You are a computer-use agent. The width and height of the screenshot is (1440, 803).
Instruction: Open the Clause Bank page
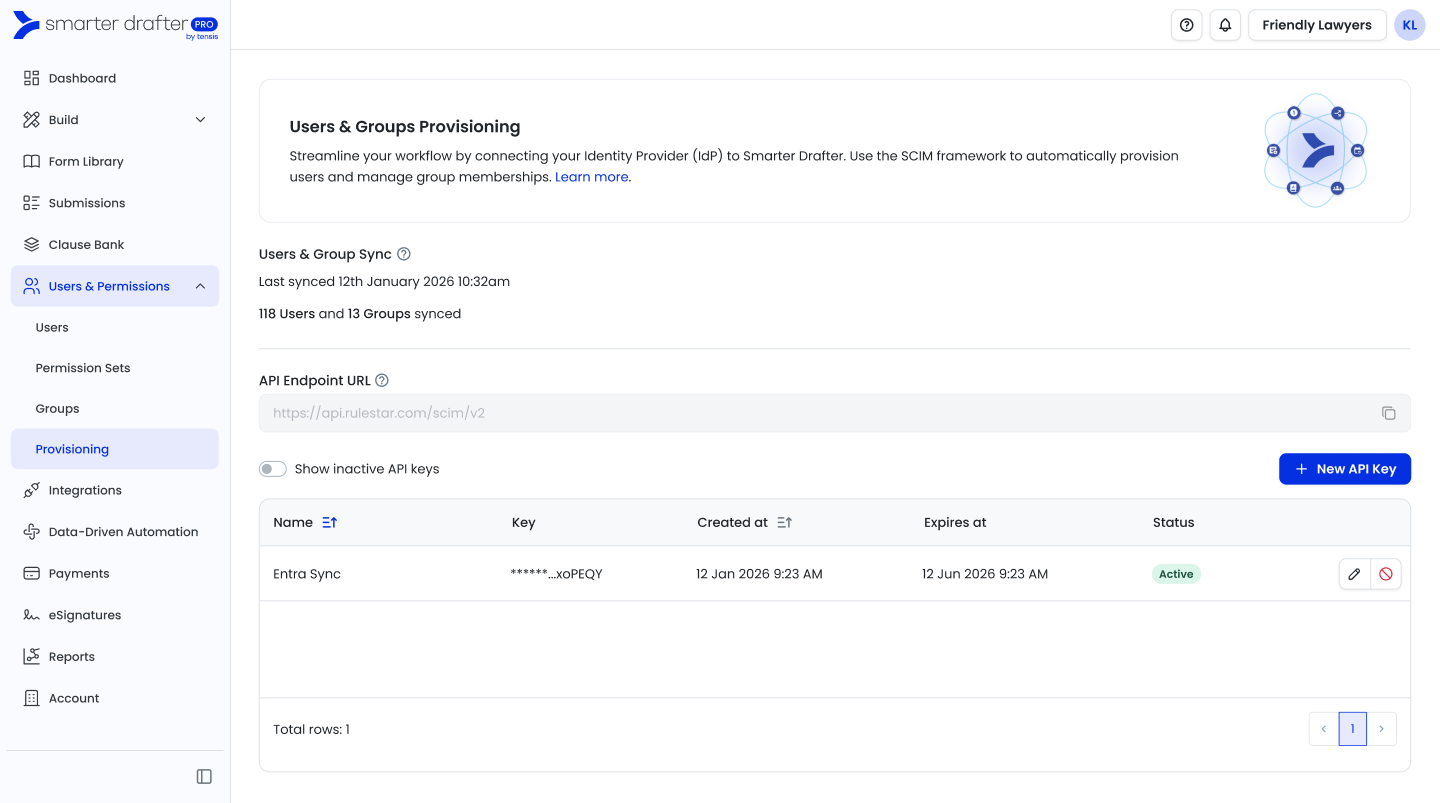pyautogui.click(x=86, y=245)
